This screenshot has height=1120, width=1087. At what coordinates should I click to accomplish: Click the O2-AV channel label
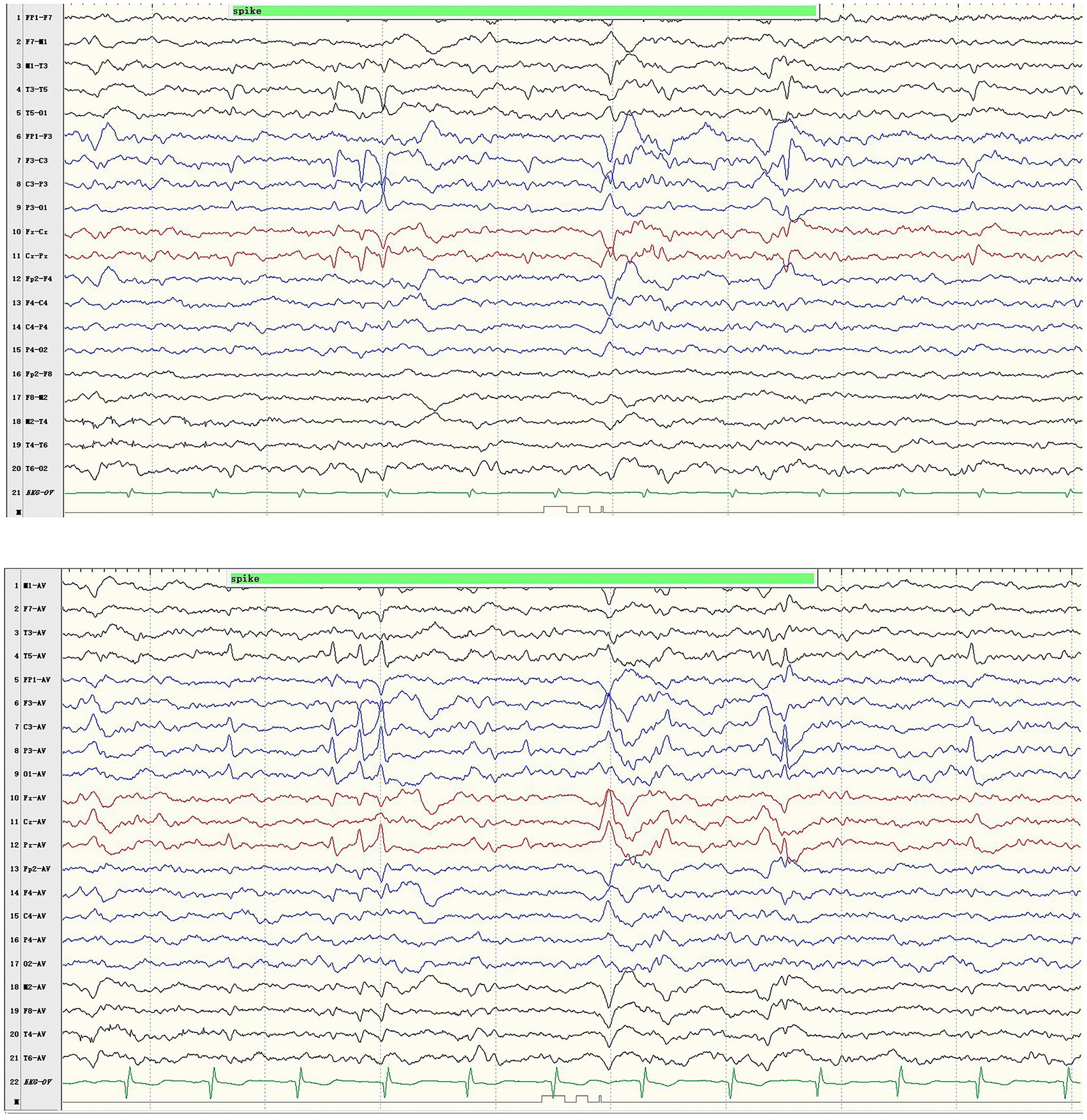click(34, 964)
